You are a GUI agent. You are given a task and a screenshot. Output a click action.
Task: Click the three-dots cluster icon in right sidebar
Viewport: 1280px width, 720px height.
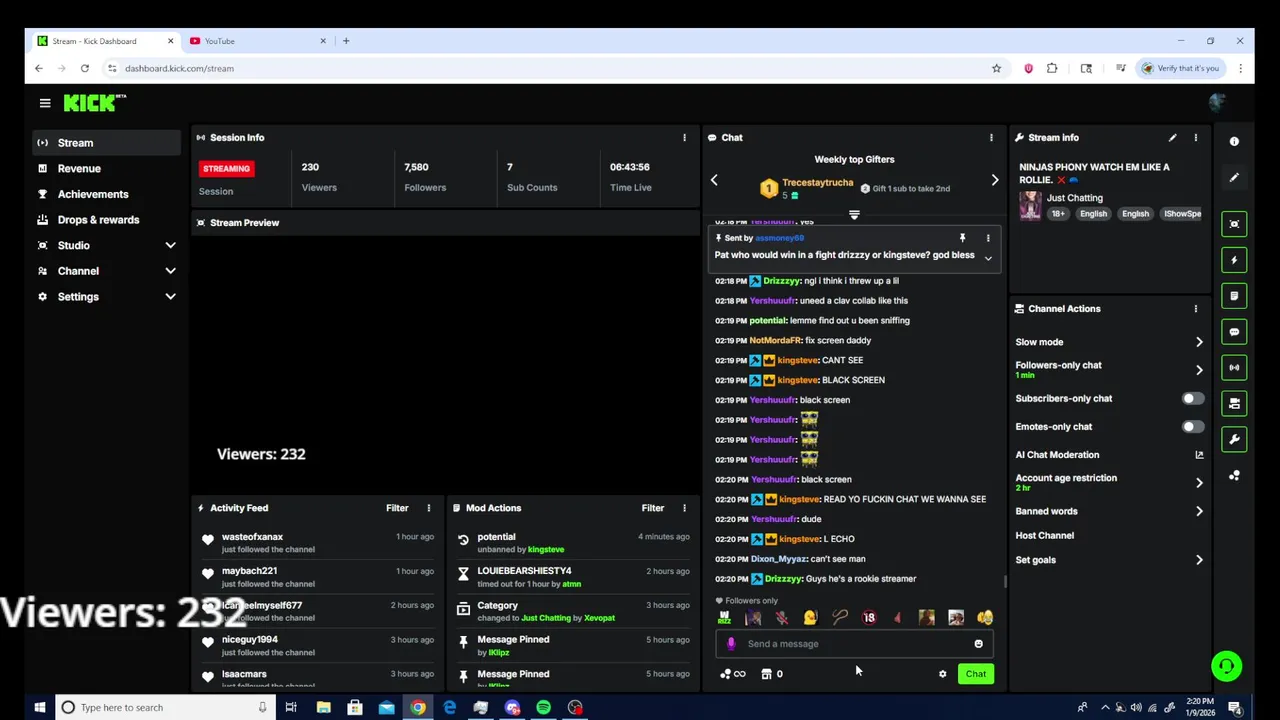click(1234, 476)
